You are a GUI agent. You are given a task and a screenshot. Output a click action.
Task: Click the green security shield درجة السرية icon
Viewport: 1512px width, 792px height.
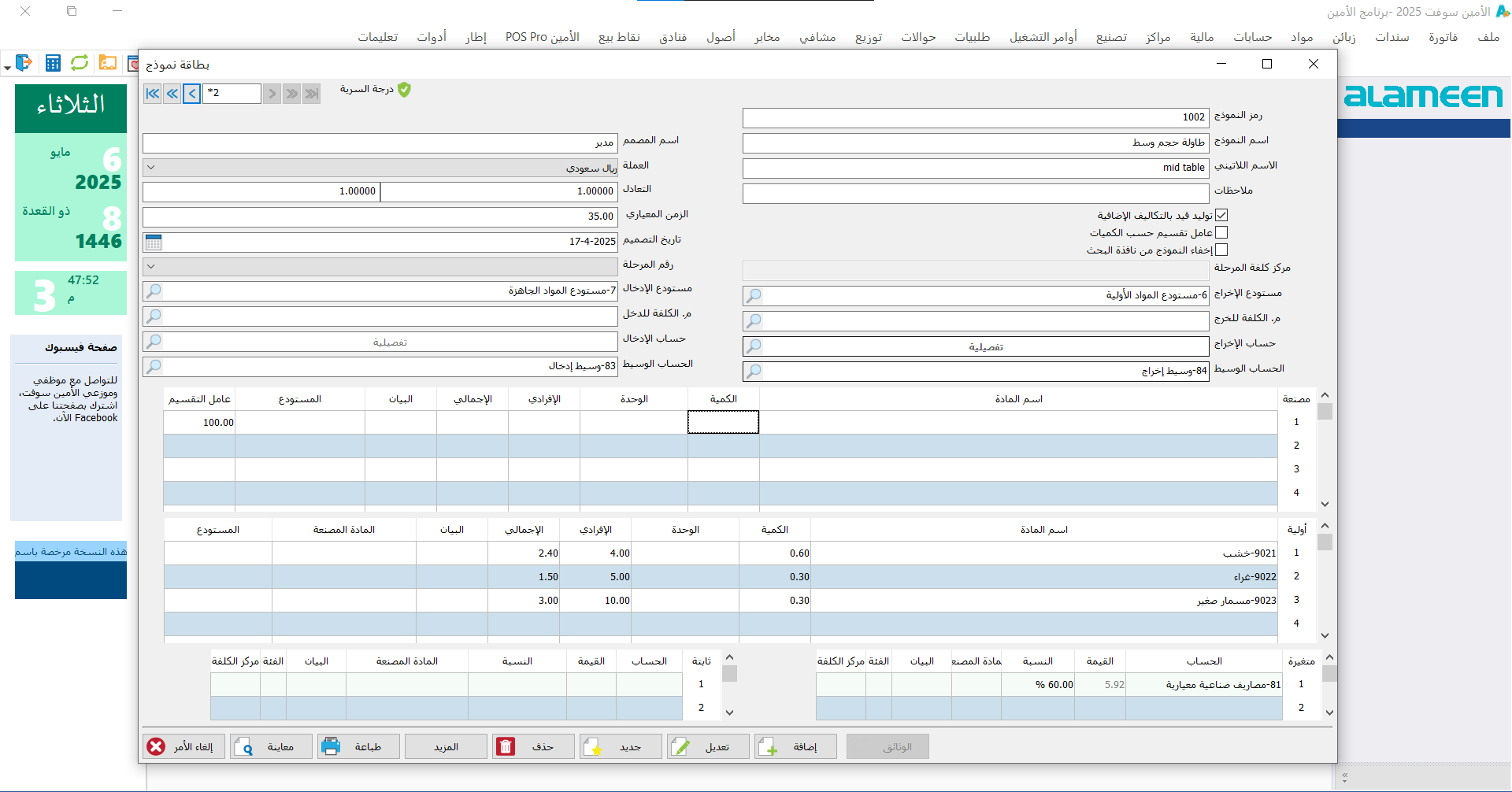pyautogui.click(x=404, y=90)
